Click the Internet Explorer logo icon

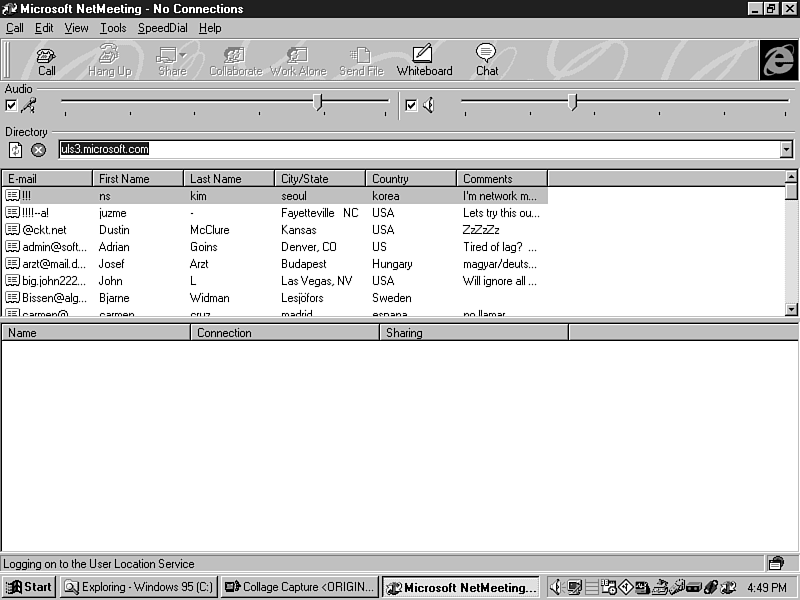coord(778,59)
